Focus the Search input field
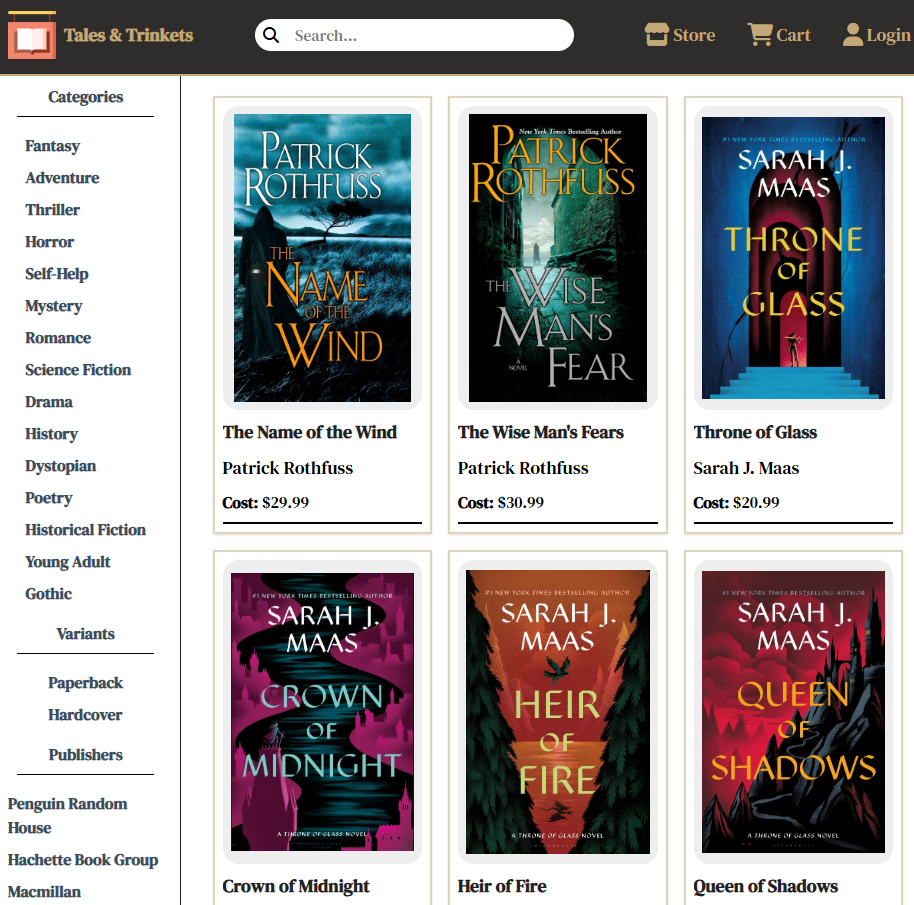Screen dimensions: 914x905 point(414,36)
